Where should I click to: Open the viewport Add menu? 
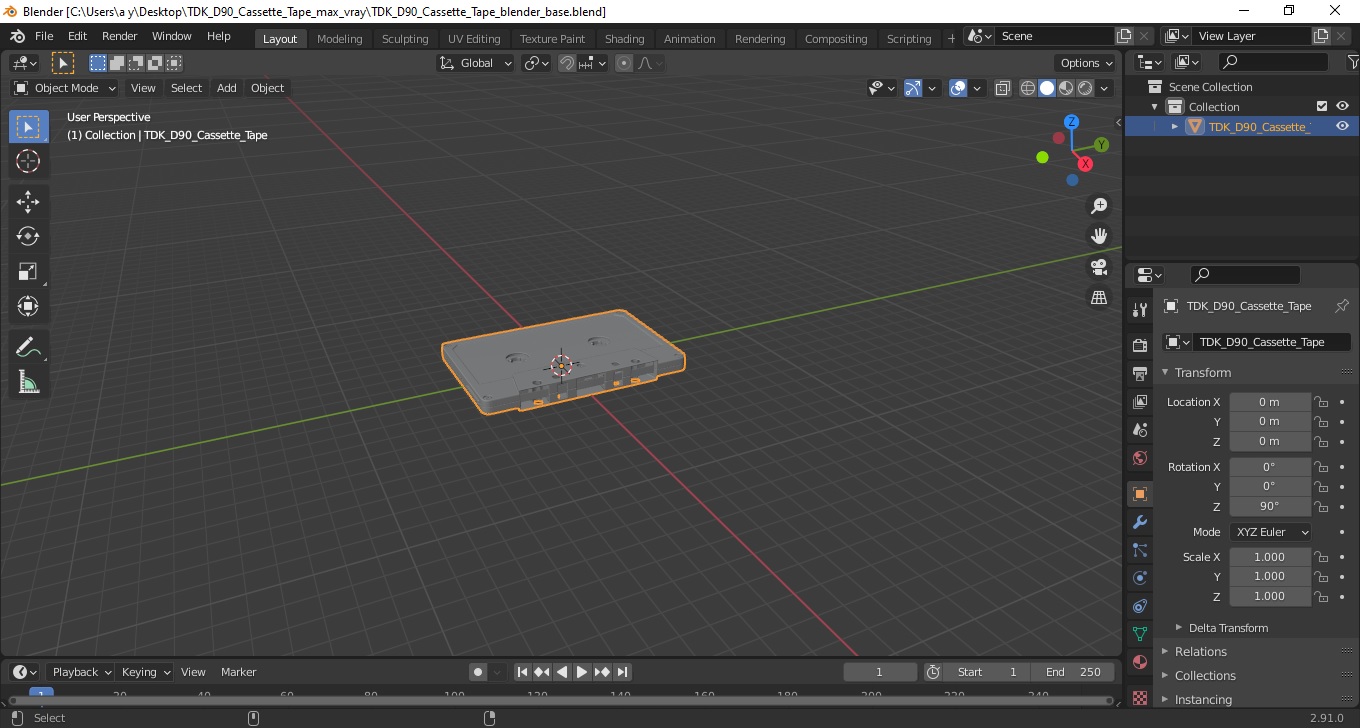tap(227, 88)
